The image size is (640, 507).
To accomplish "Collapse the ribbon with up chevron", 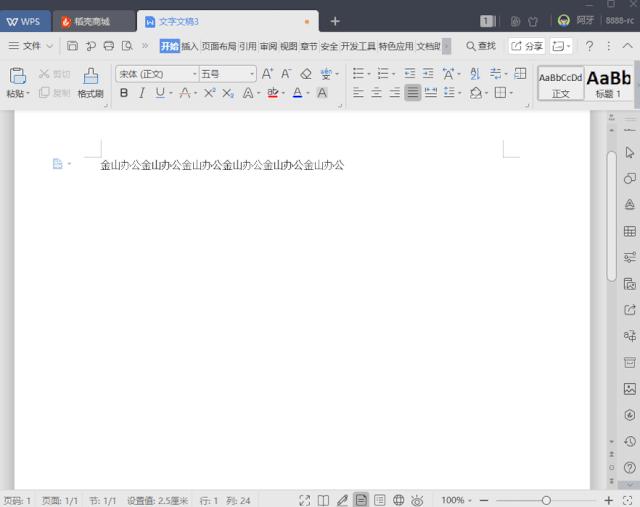I will pos(627,46).
